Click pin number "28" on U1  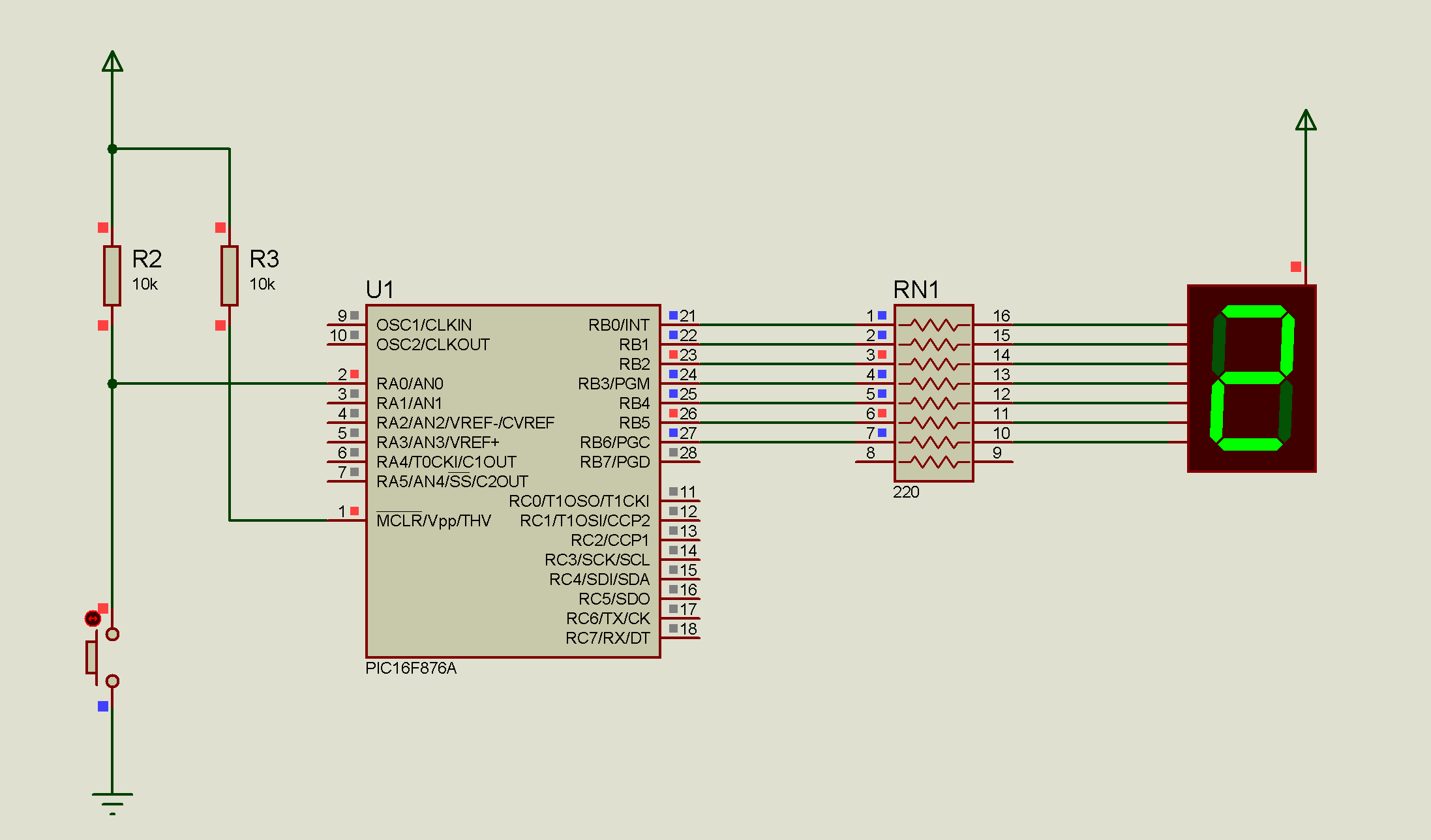click(688, 453)
